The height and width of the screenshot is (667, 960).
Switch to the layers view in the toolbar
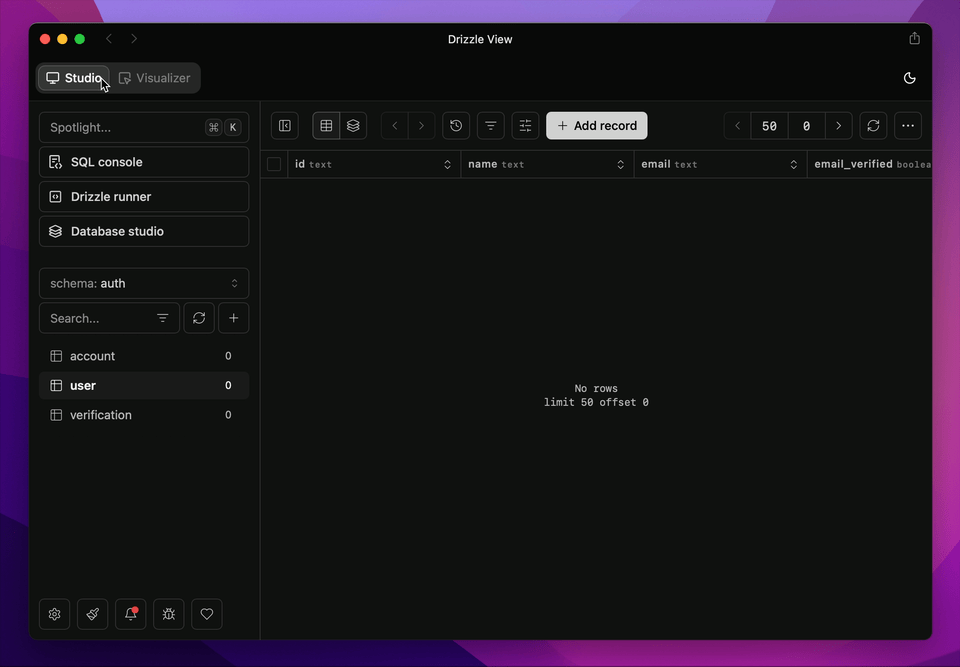(353, 125)
